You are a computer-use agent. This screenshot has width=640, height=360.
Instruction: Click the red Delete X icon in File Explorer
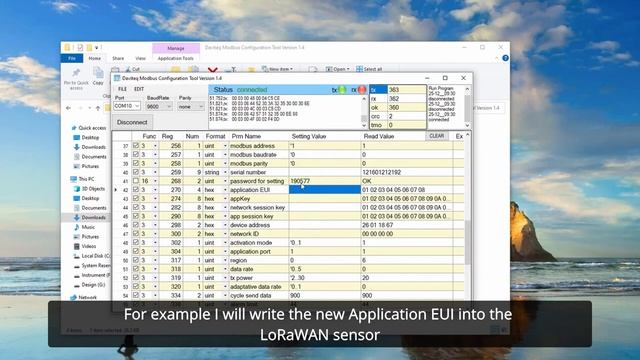click(x=213, y=70)
